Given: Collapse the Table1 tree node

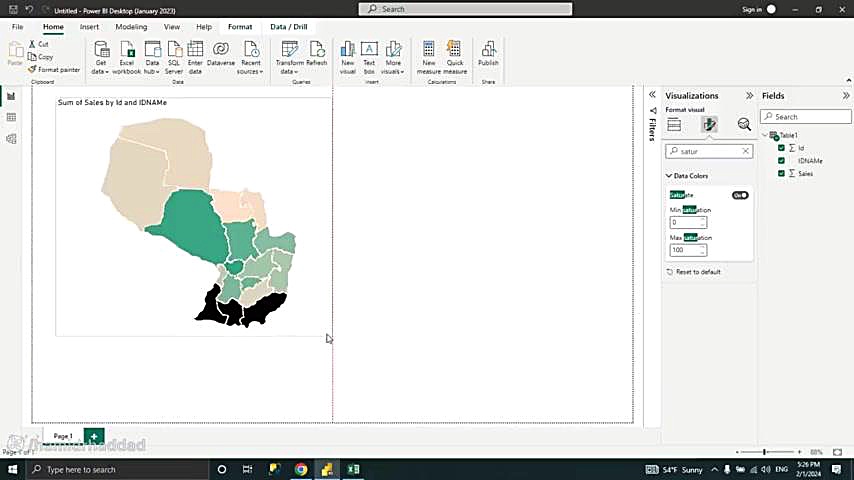Looking at the screenshot, I should pos(766,135).
